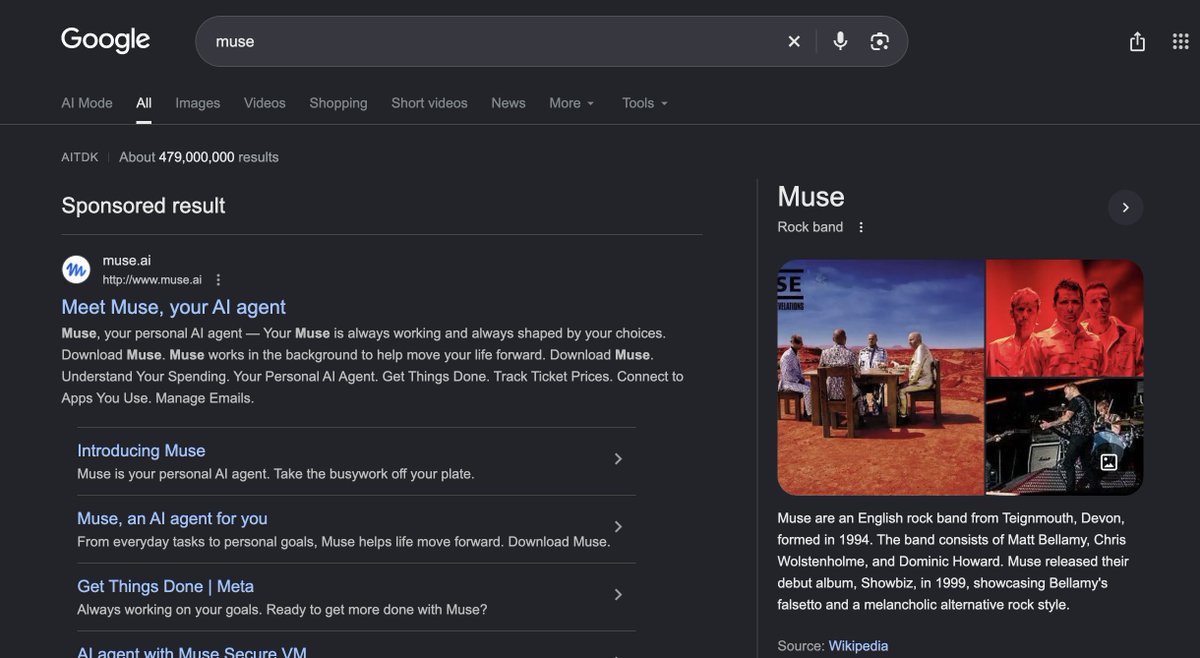Switch to the Videos tab
The height and width of the screenshot is (658, 1200).
(x=265, y=103)
